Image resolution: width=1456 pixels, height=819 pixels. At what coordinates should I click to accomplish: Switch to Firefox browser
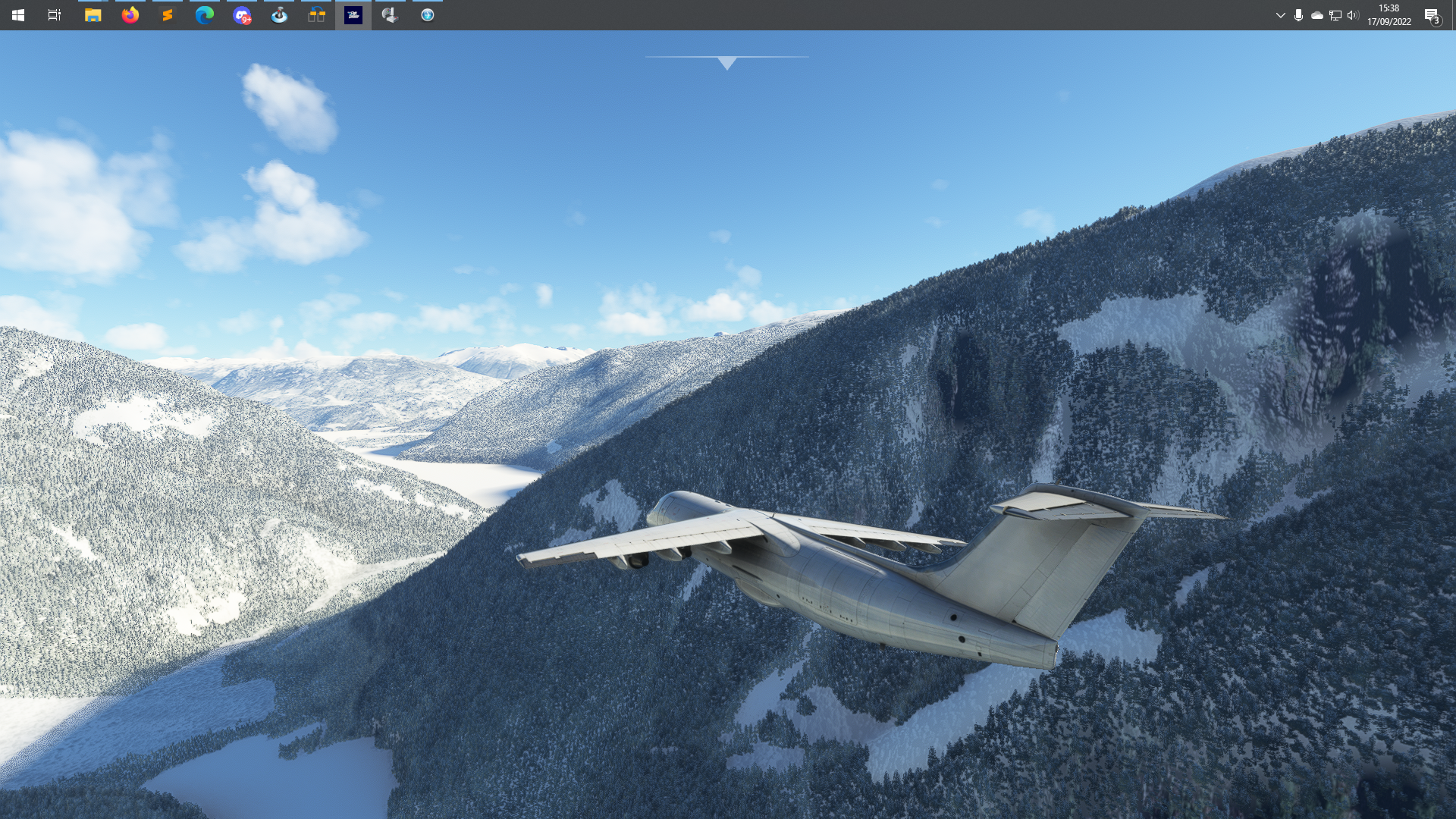click(130, 15)
